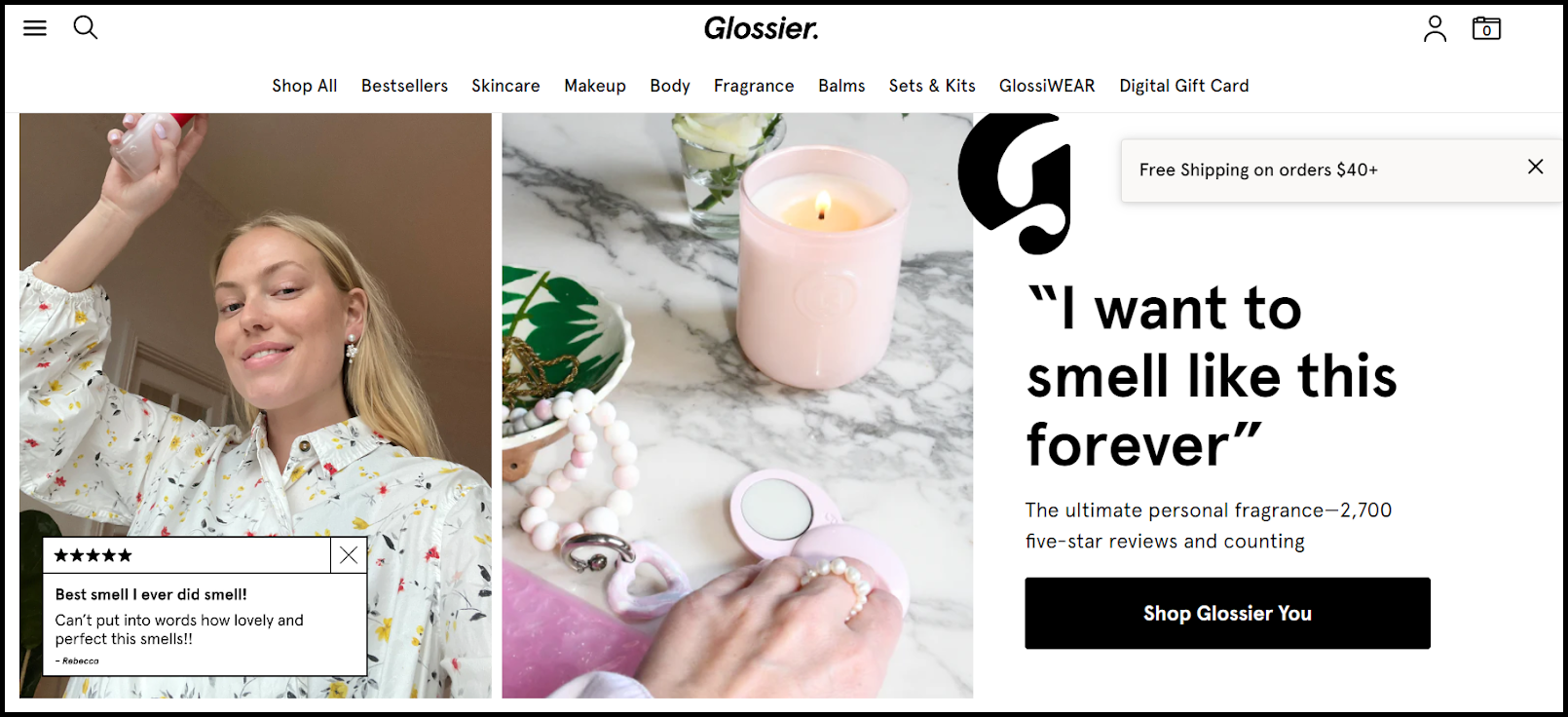Select the Makeup menu item

(595, 86)
